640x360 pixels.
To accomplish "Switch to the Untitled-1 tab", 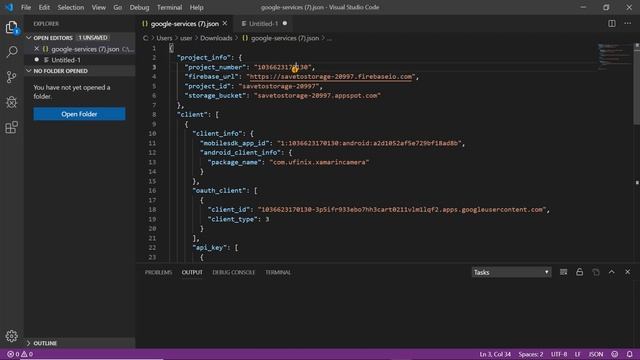I will [263, 24].
